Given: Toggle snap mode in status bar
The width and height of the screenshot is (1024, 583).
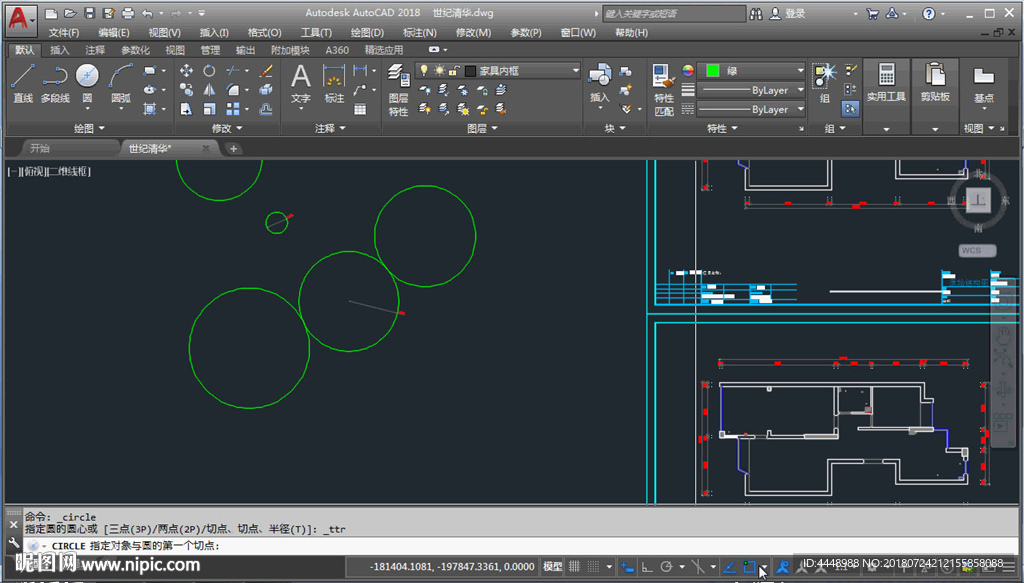Looking at the screenshot, I should click(x=593, y=567).
